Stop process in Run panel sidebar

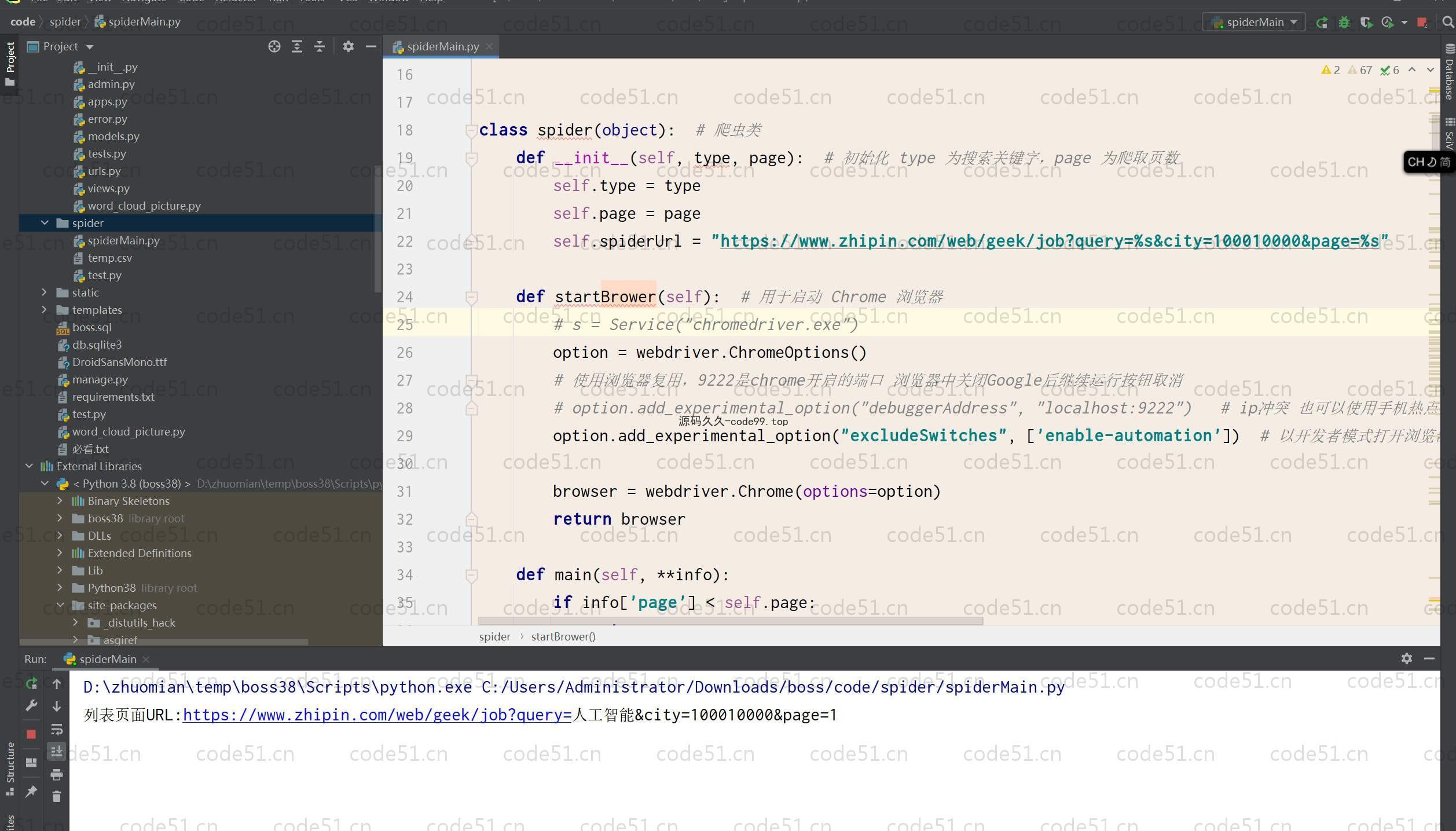(x=31, y=734)
